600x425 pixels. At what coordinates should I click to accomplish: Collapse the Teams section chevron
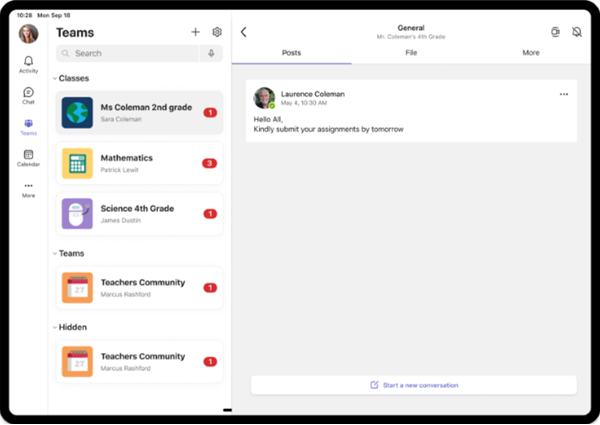click(55, 253)
